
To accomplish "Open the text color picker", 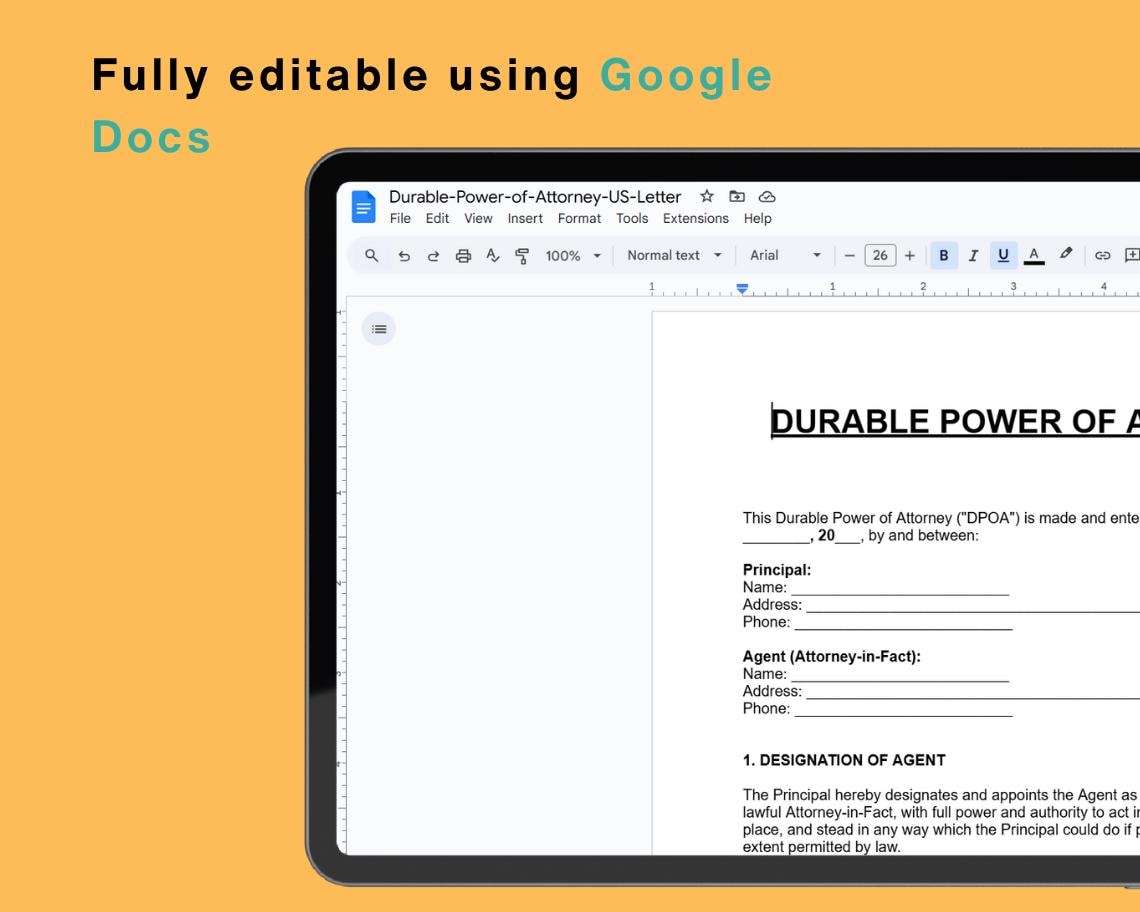I will 1034,255.
